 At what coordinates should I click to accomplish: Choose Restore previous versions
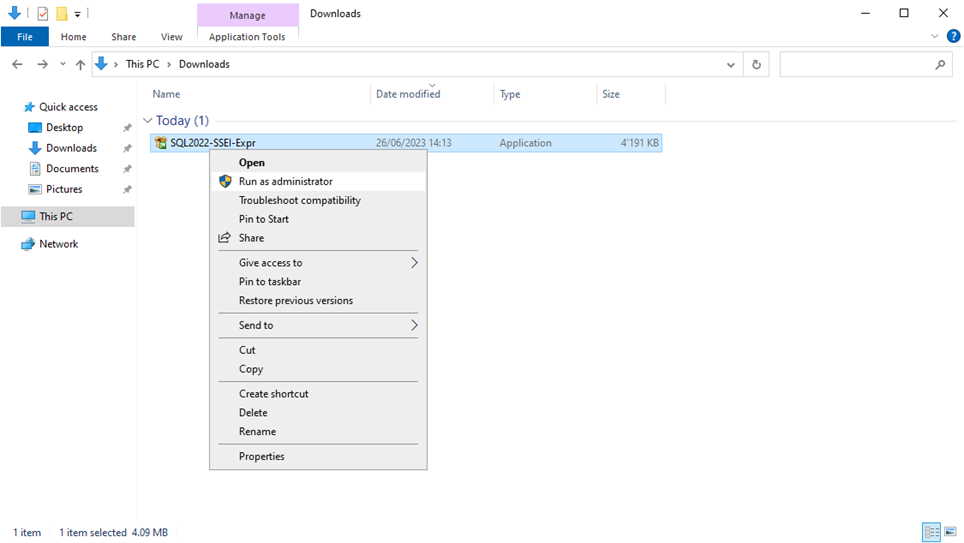click(317, 301)
